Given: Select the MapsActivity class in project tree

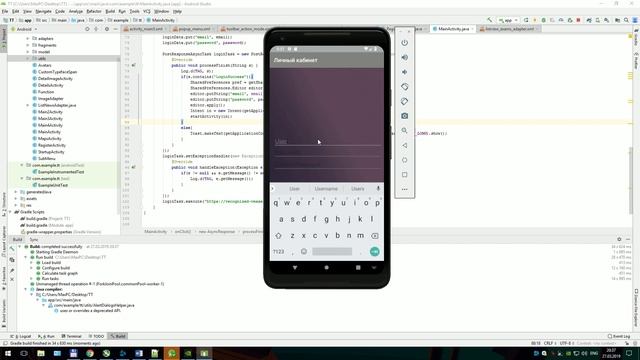Looking at the screenshot, I should point(49,139).
